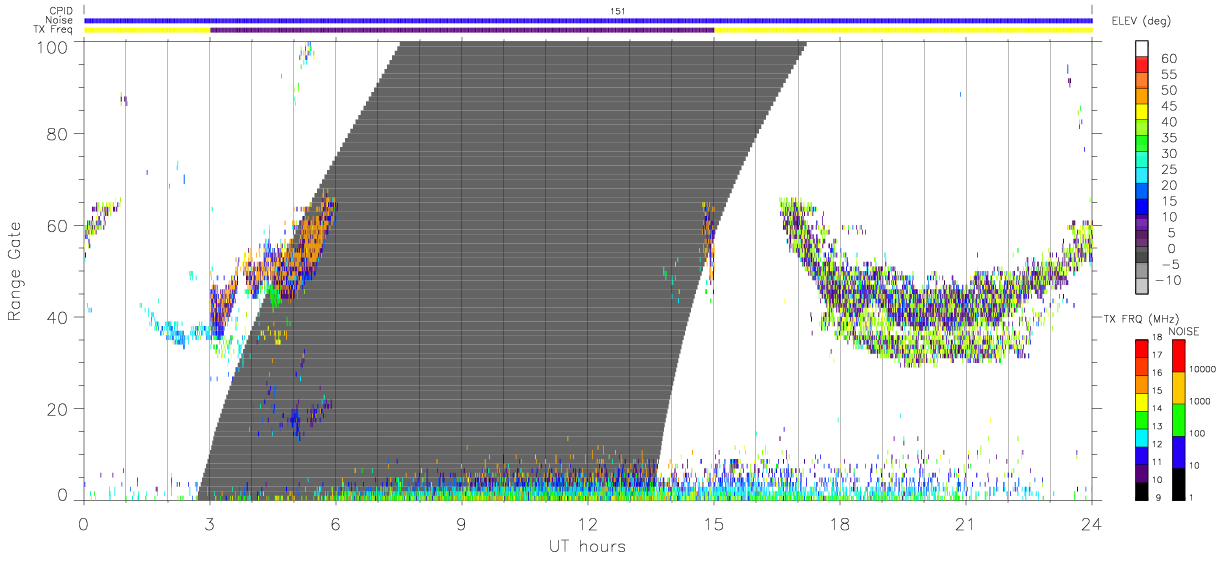
Task: Click the 1000 label on NOISE scale
Action: point(1202,401)
